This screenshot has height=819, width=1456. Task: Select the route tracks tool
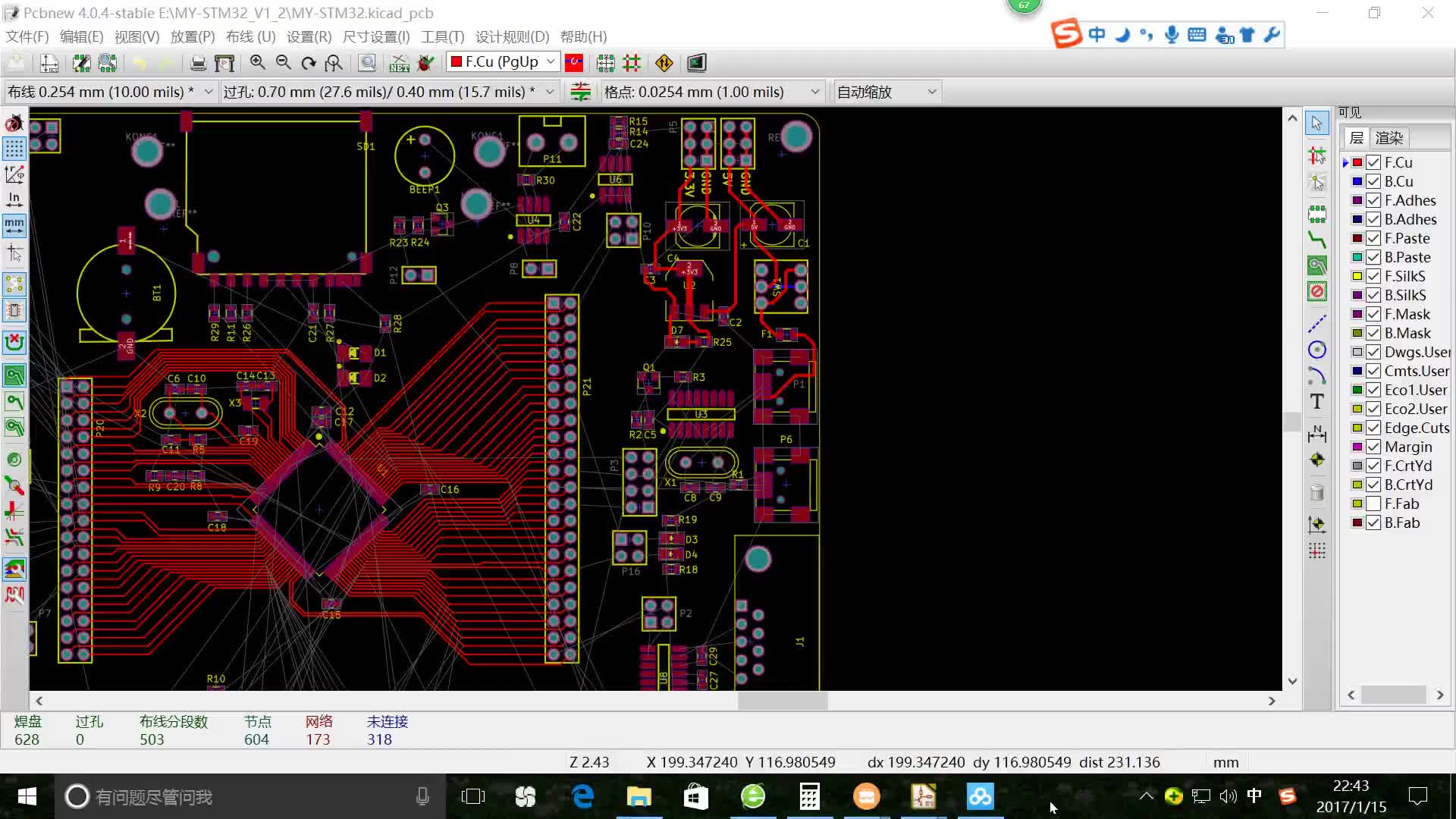click(1317, 240)
